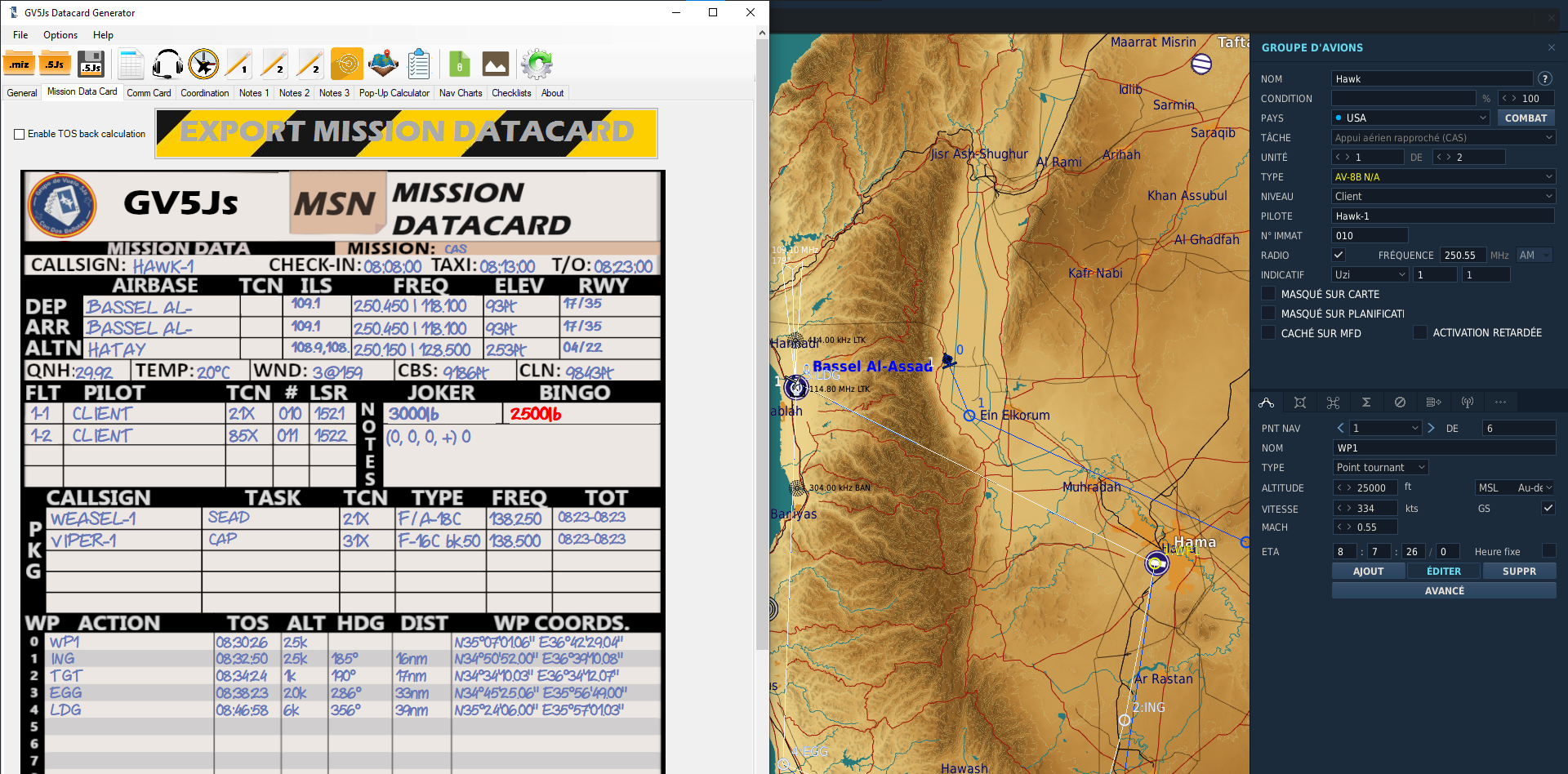The width and height of the screenshot is (1568, 774).
Task: Enable TOS back calculation checkbox
Action: [x=20, y=134]
